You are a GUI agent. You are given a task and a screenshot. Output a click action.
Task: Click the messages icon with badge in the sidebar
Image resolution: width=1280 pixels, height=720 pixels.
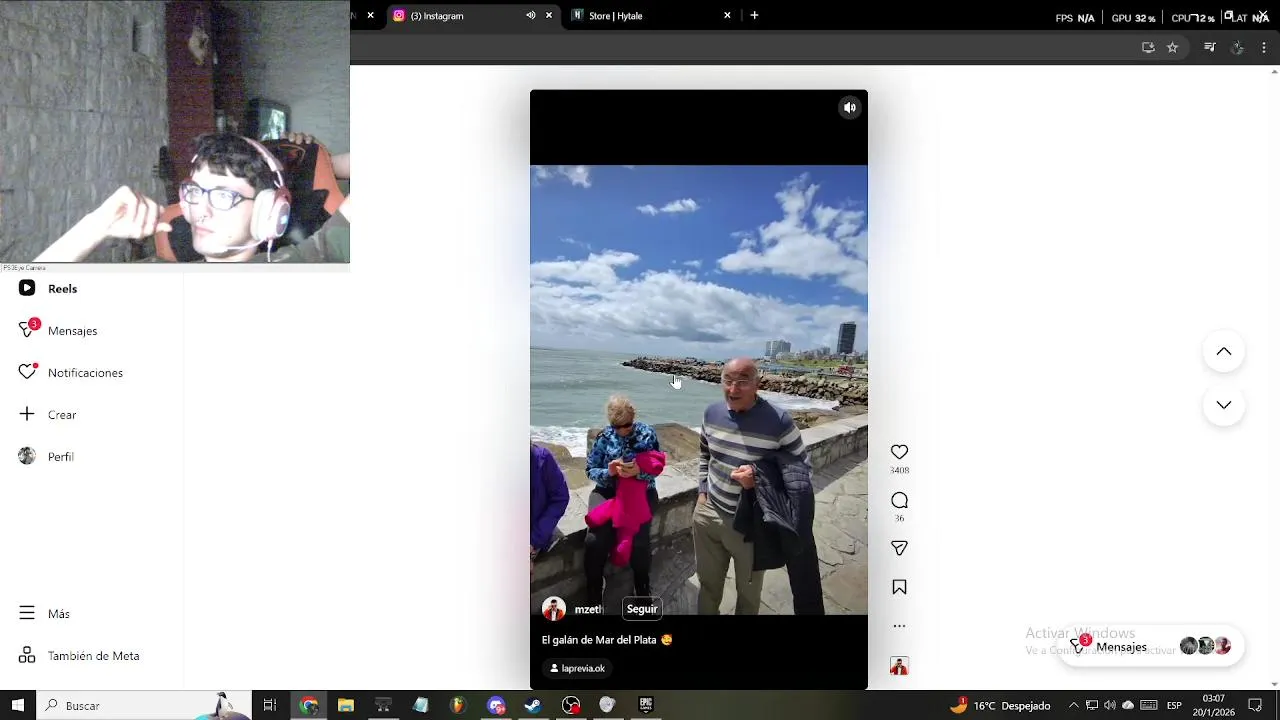point(27,330)
